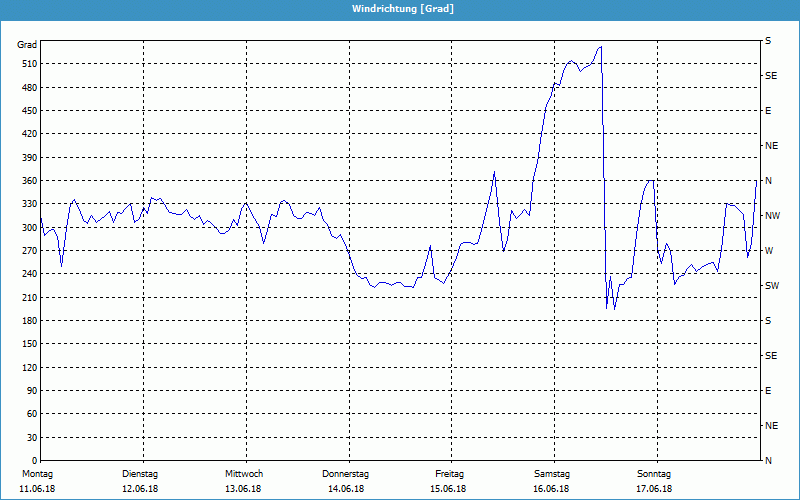The height and width of the screenshot is (500, 800).
Task: Click the 0 value on the left axis
Action: [x=33, y=461]
